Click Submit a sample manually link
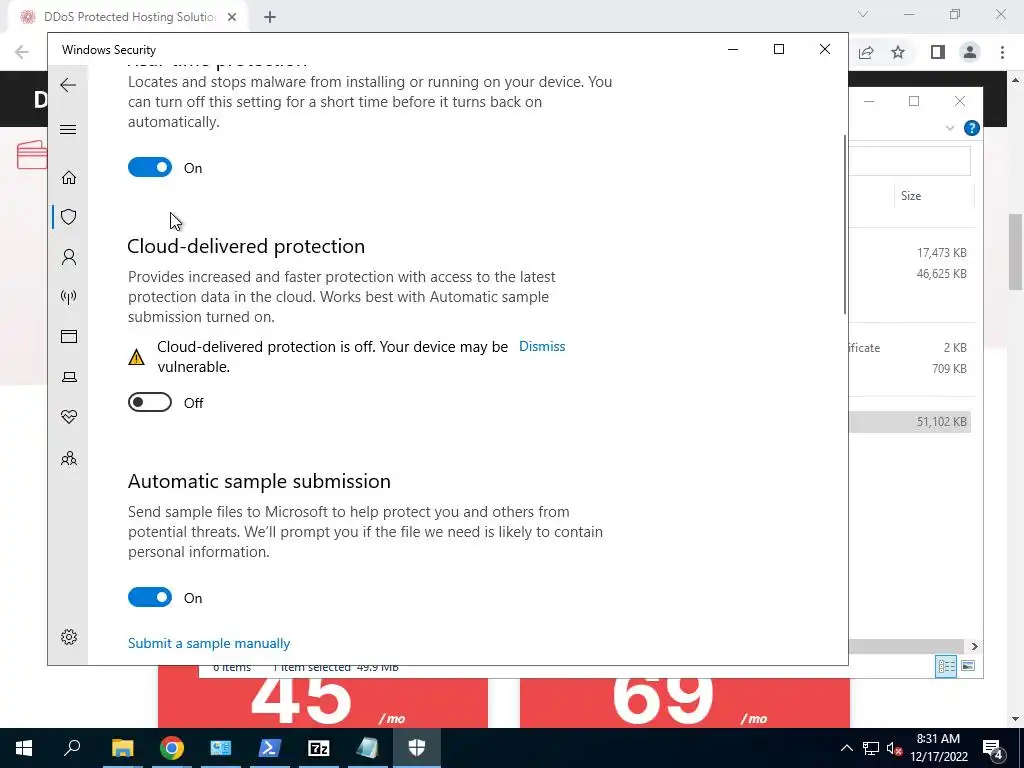1024x768 pixels. [209, 643]
